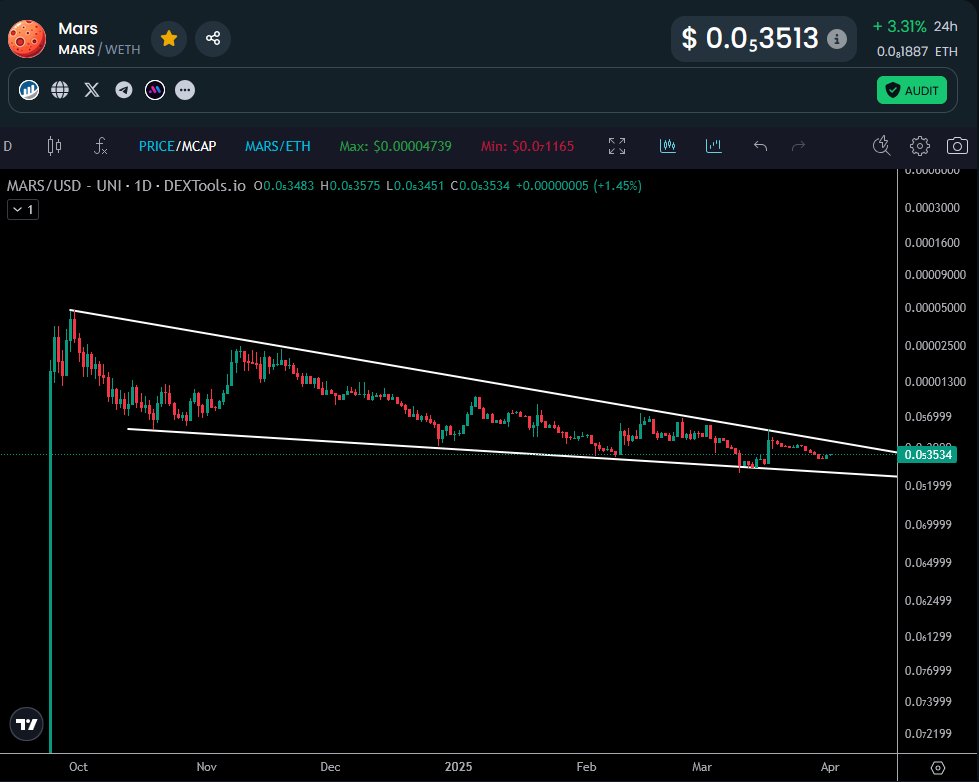Screen dimensions: 979x782
Task: Show more links with ellipsis icon
Action: click(185, 90)
